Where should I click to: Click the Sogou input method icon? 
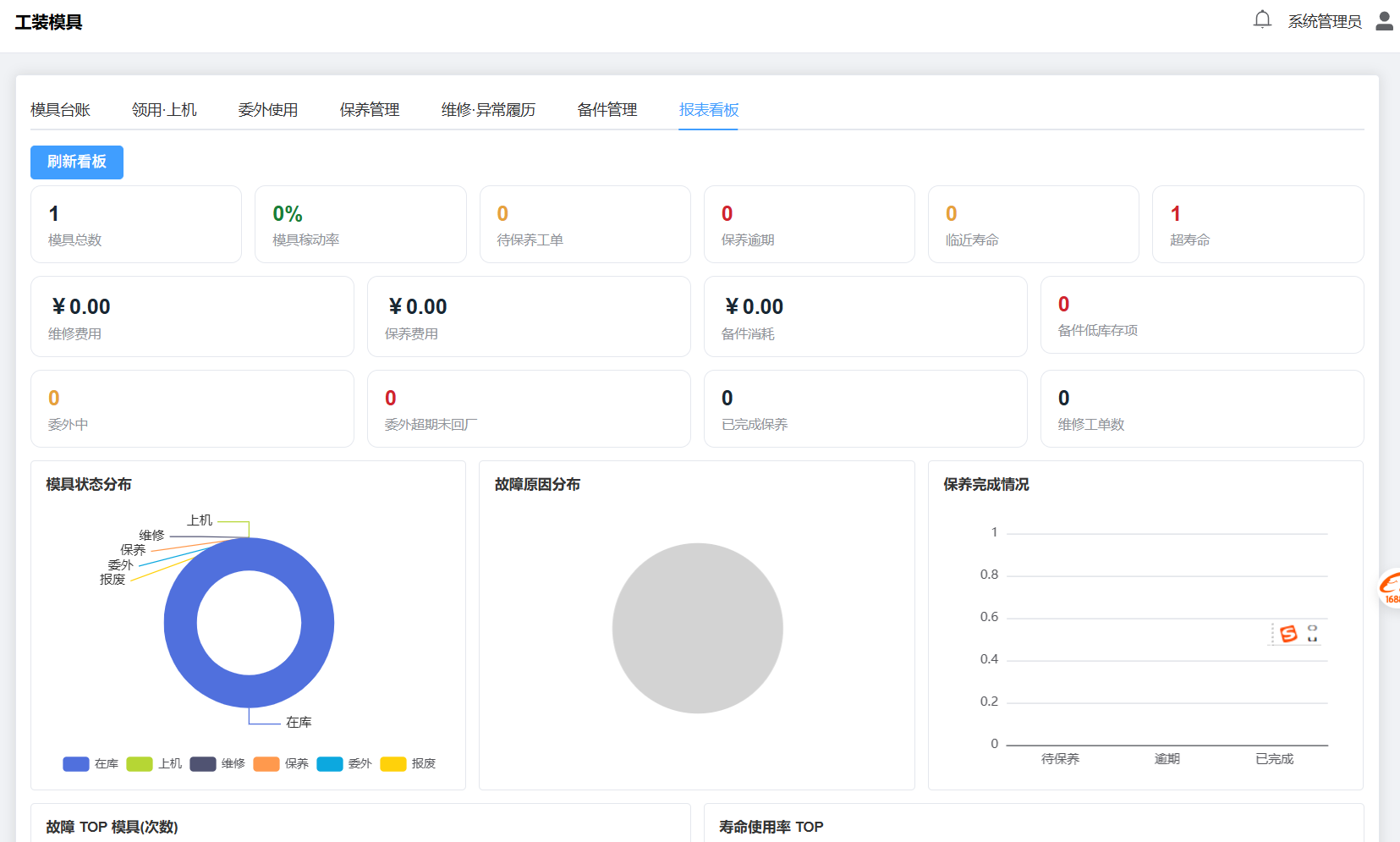(1288, 634)
